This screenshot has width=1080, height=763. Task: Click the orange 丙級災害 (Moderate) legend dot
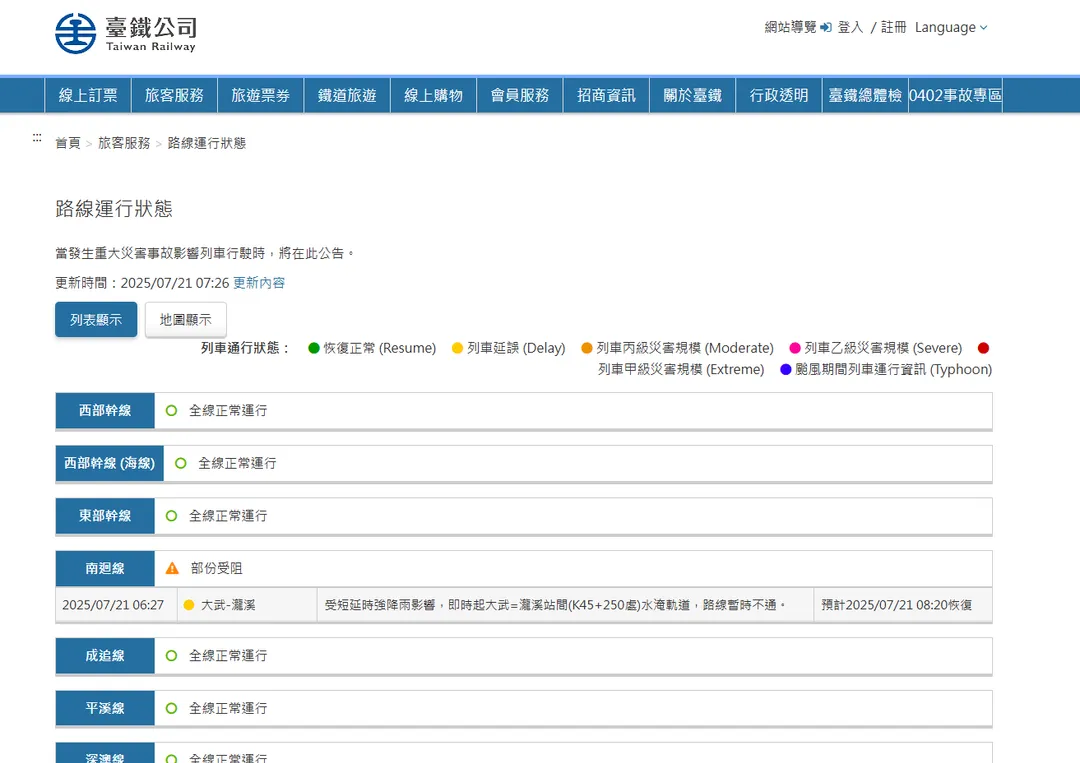click(x=587, y=348)
